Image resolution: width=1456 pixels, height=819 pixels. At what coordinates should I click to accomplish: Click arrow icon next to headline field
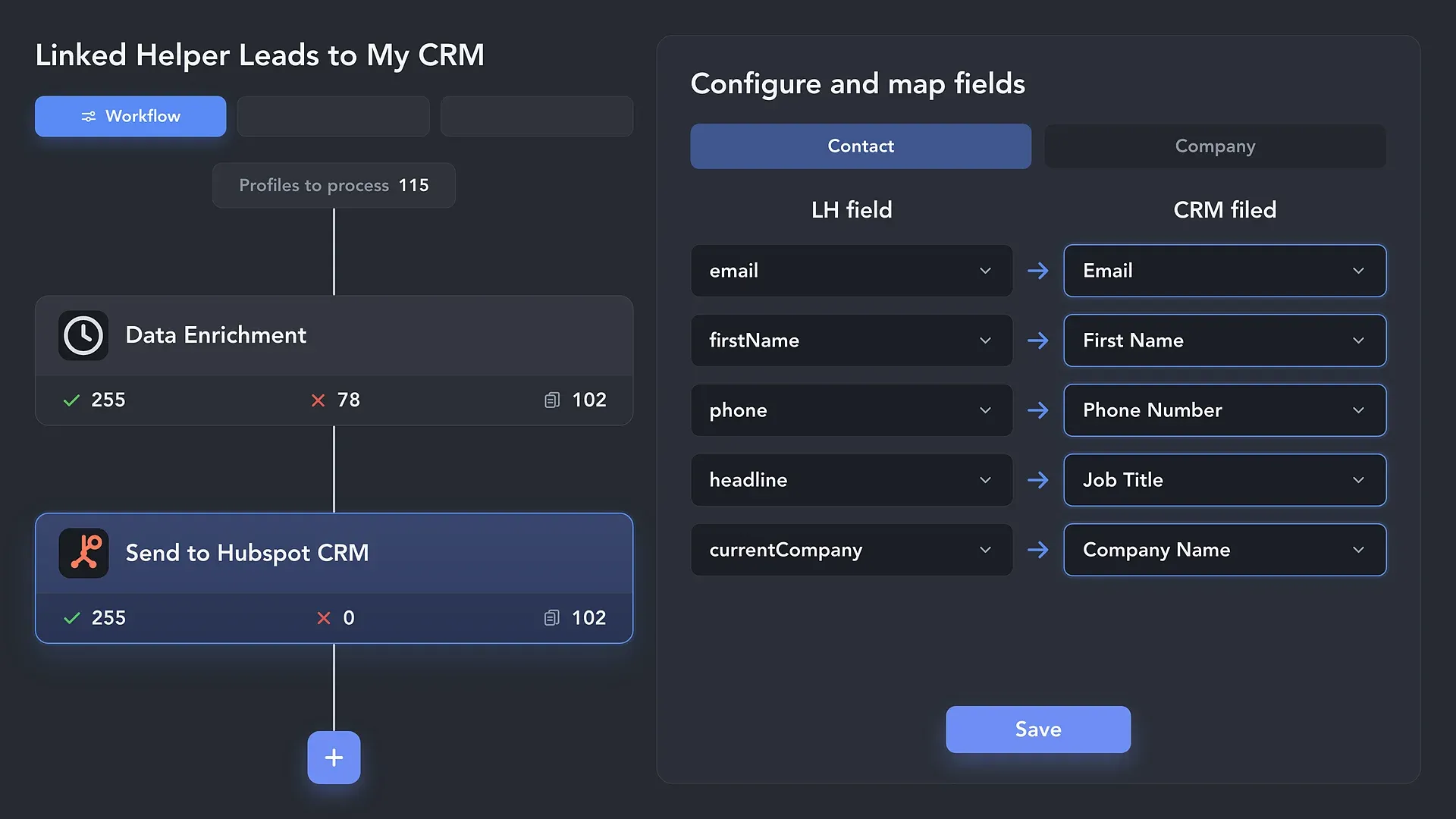pos(1038,480)
